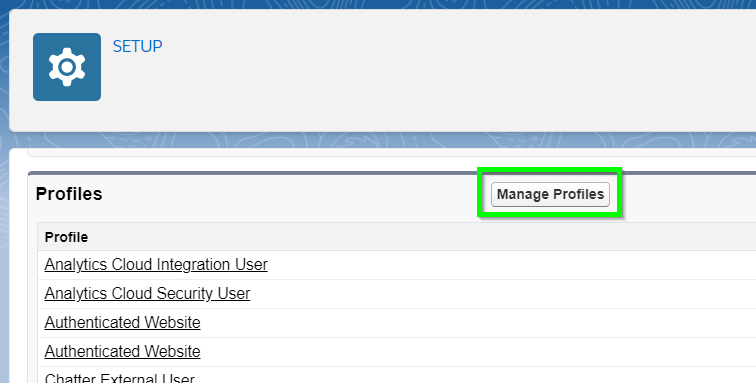Click the Manage Profiles button
Viewport: 756px width, 383px height.
point(550,194)
